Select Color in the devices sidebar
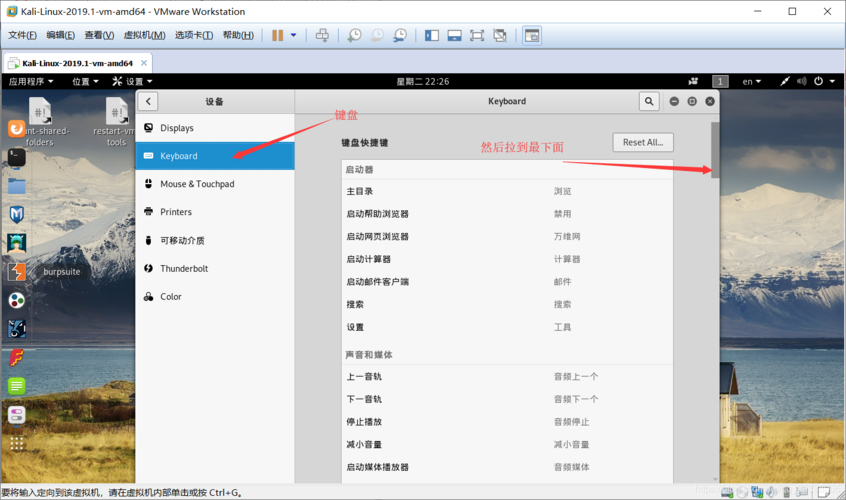This screenshot has height=500, width=846. (215, 296)
